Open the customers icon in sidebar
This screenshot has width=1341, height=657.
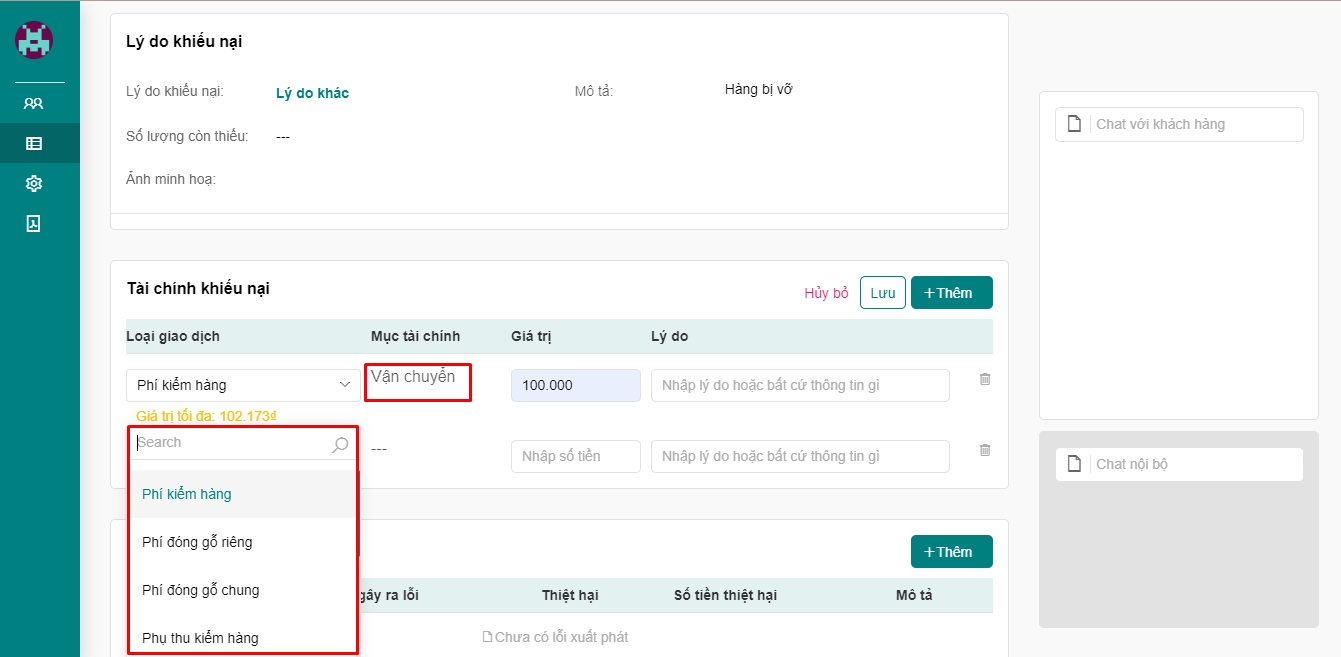point(34,103)
